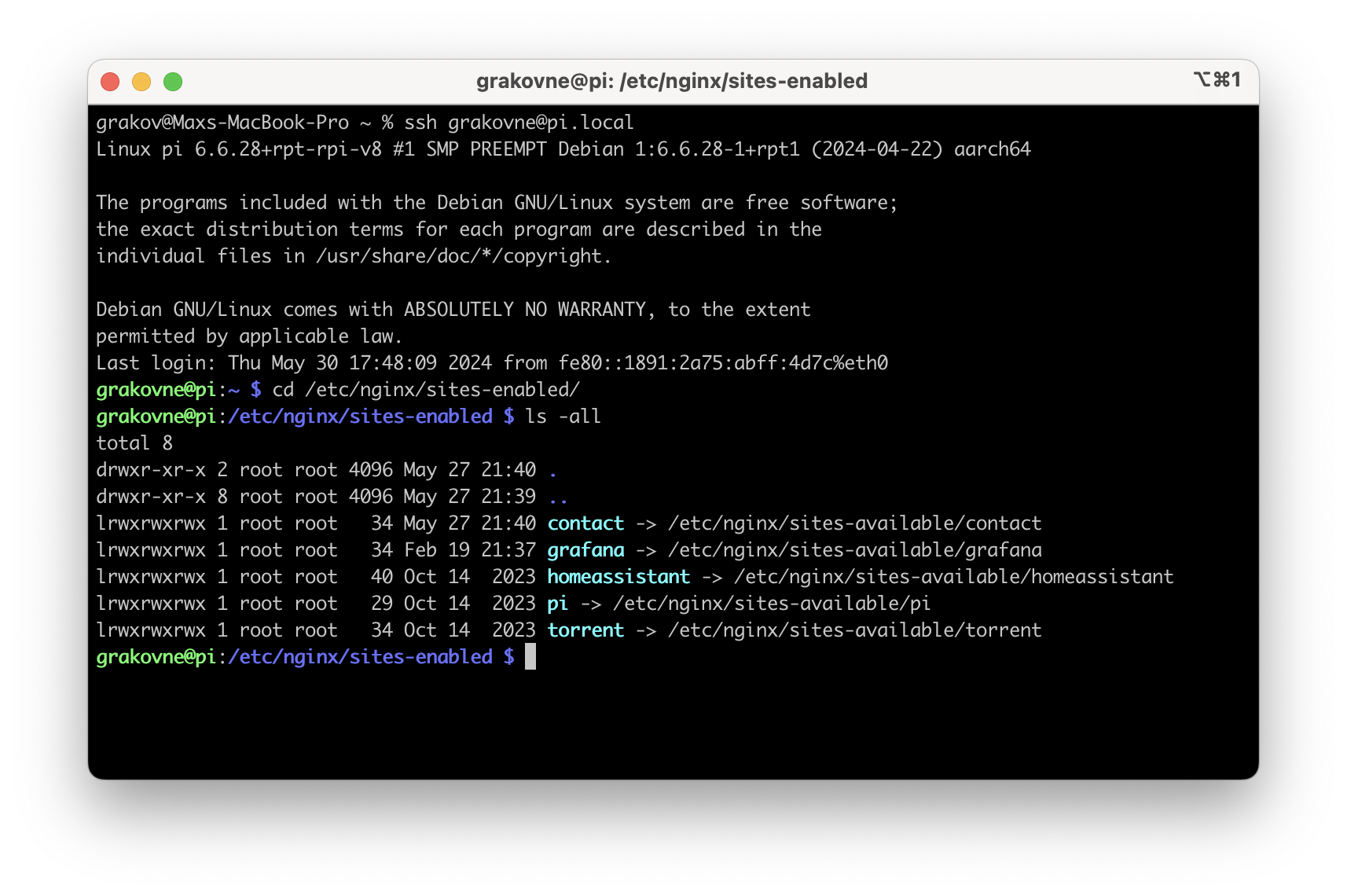Click the "(2024-04-22)" build date
The height and width of the screenshot is (896, 1347).
(x=877, y=149)
